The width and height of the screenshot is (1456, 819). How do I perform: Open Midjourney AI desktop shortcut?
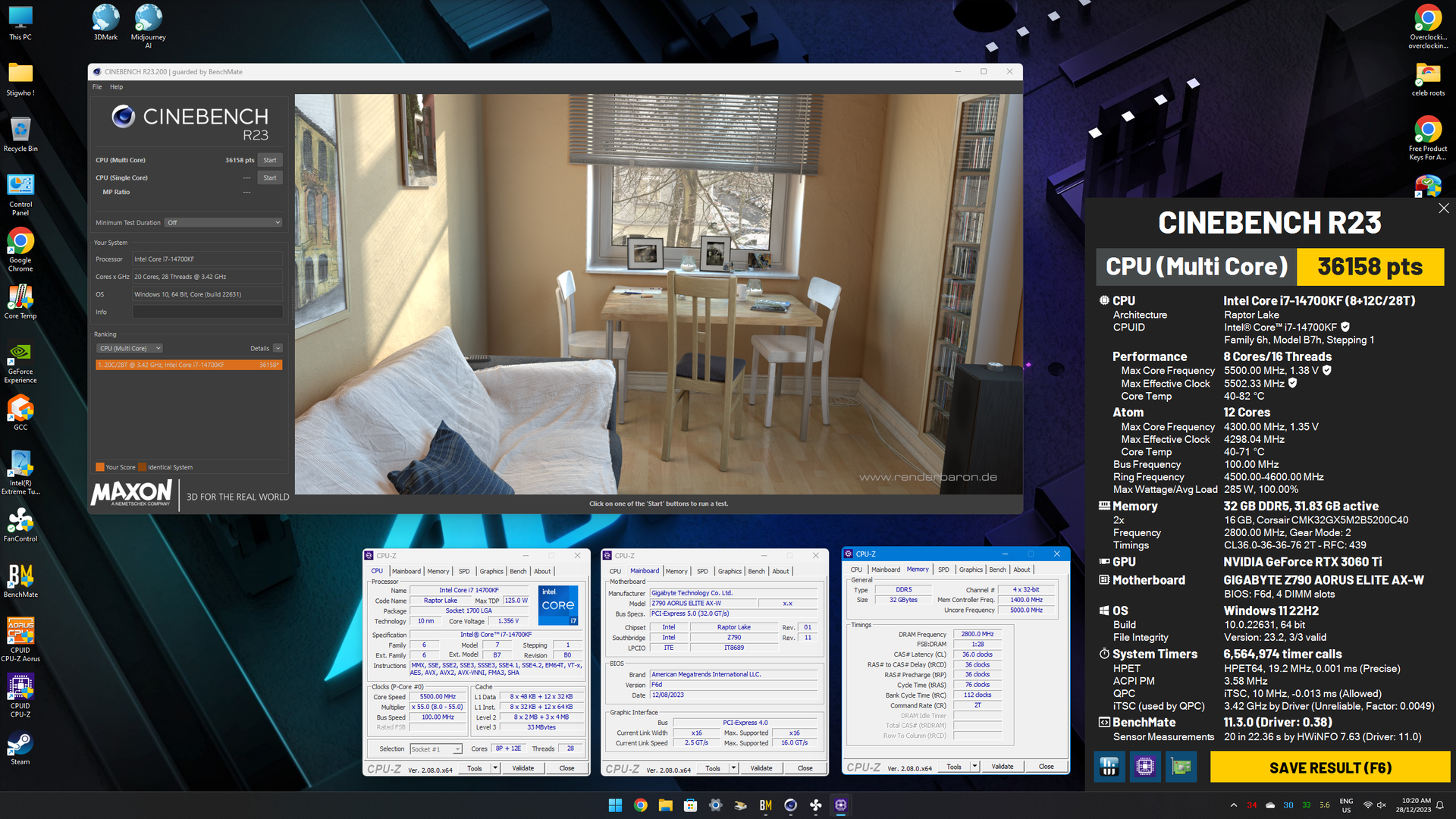point(148,27)
